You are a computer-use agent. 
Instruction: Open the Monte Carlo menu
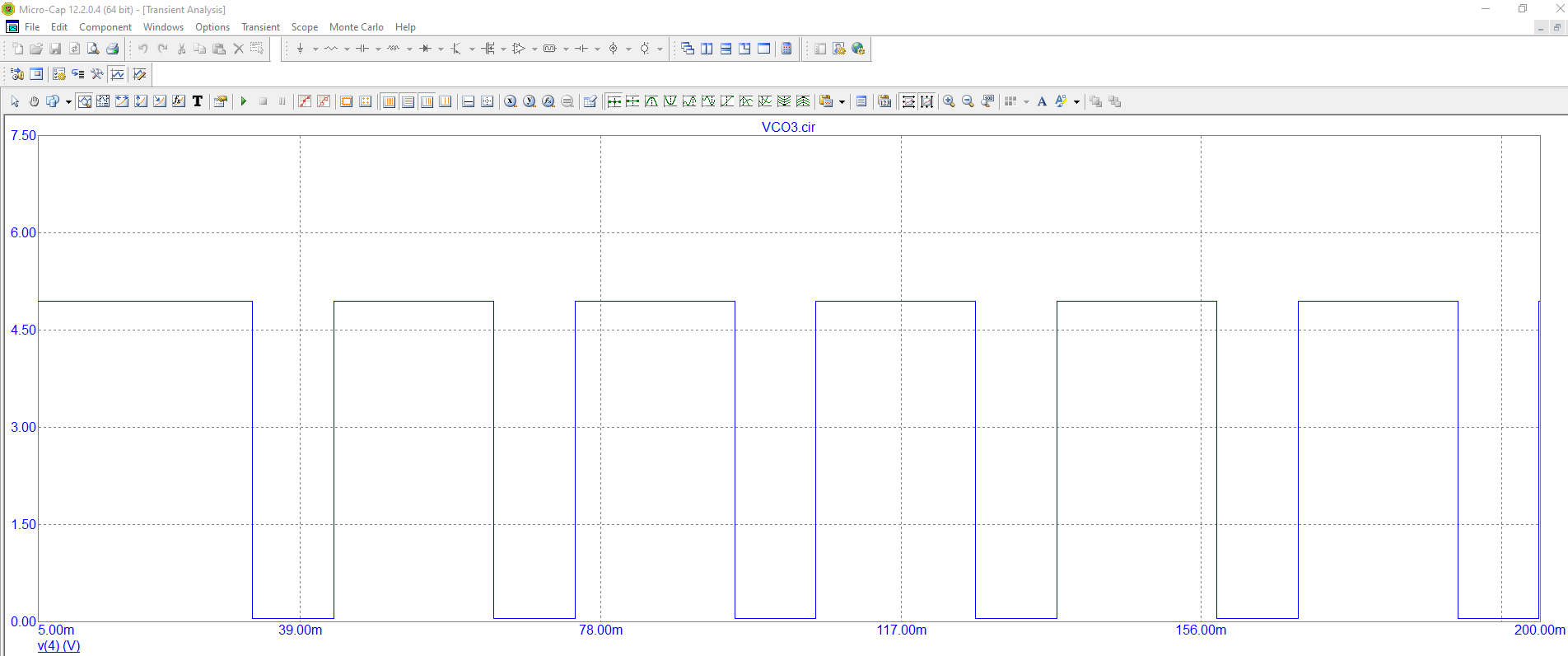(x=356, y=27)
